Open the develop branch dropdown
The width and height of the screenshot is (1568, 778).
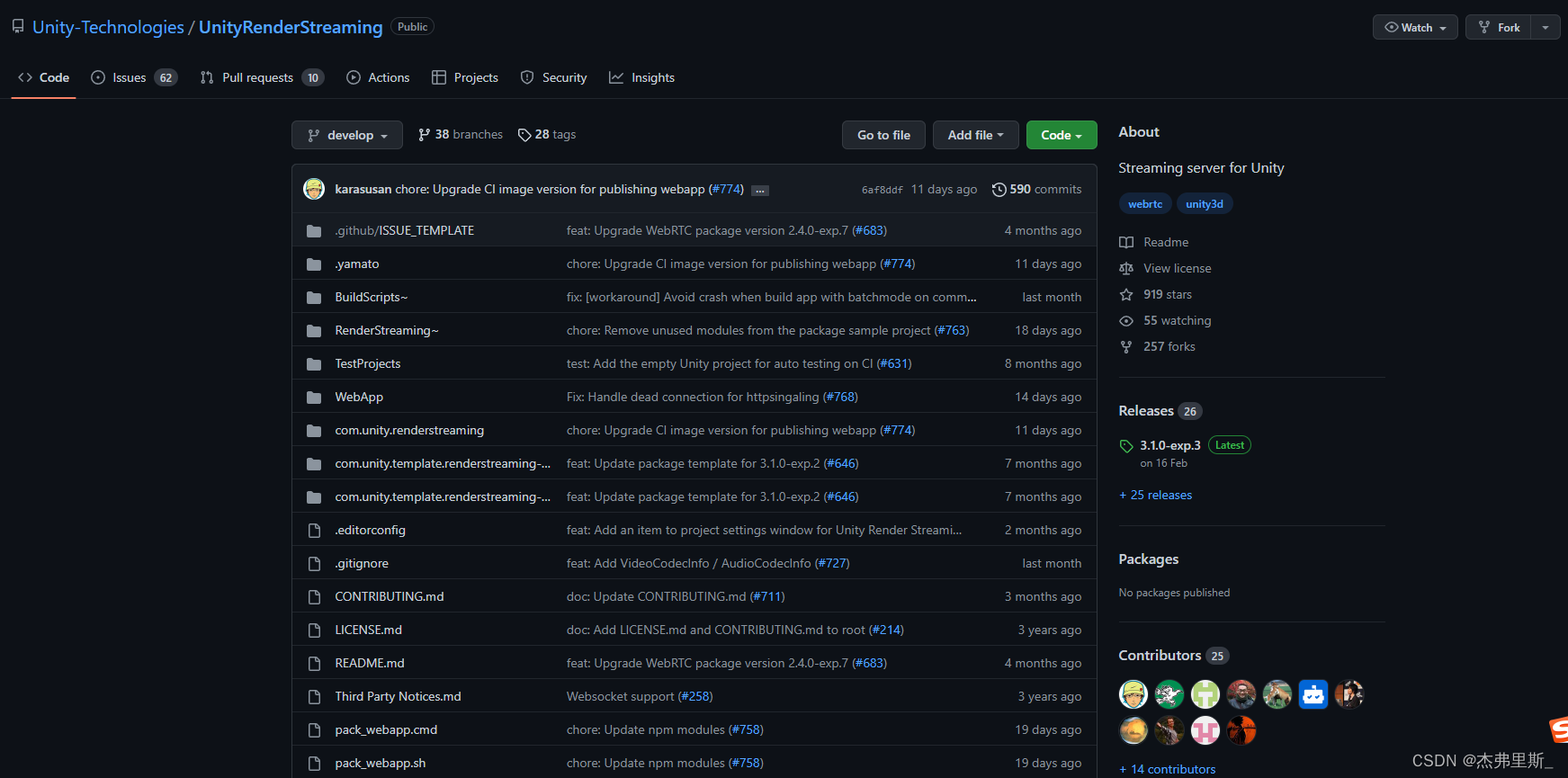coord(347,135)
